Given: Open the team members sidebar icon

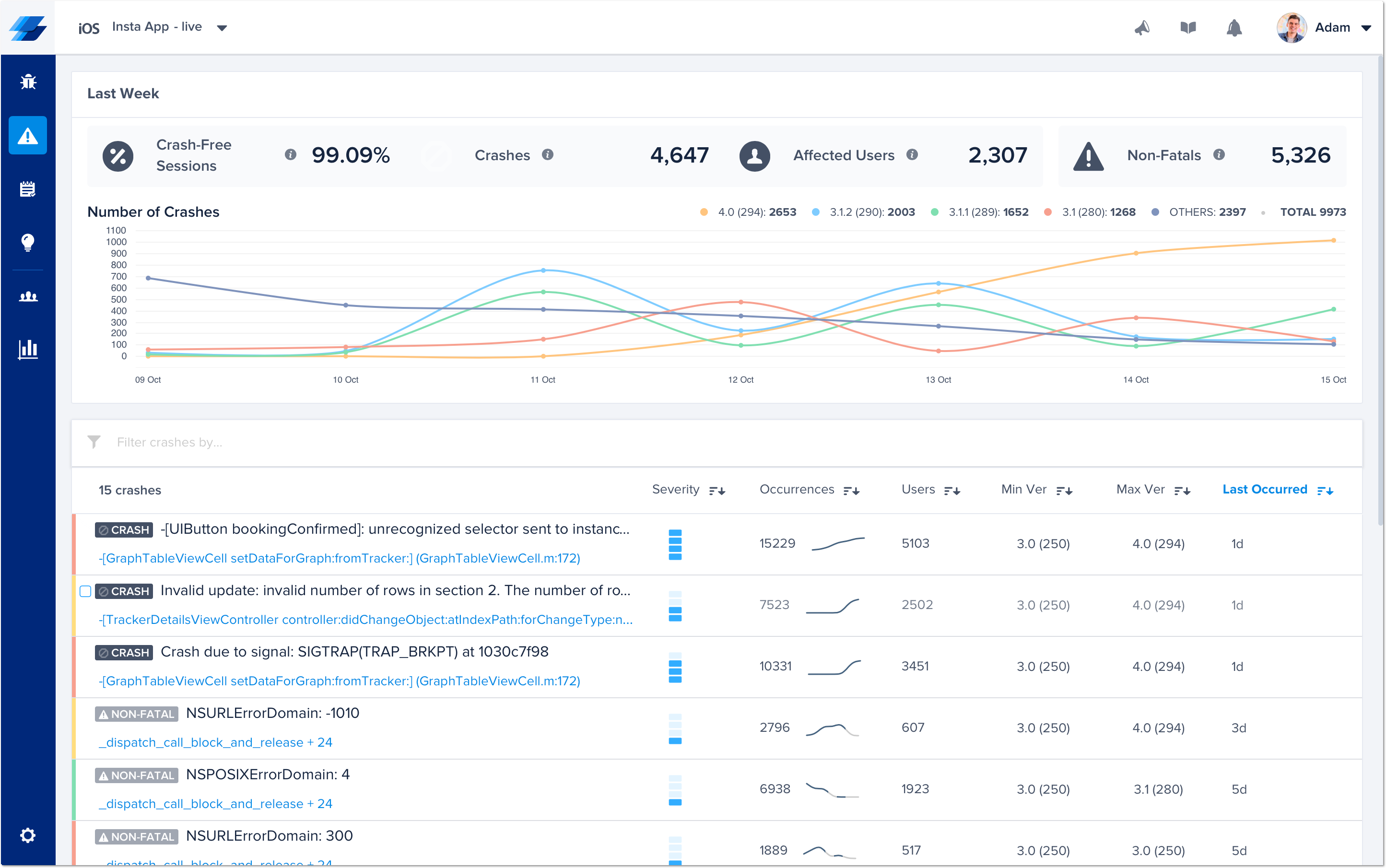Looking at the screenshot, I should coord(27,297).
